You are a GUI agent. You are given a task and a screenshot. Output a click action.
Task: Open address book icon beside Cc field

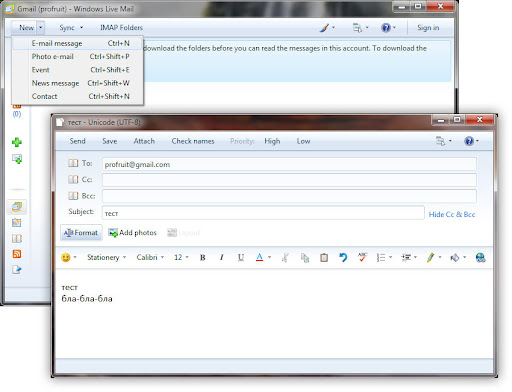tap(73, 179)
